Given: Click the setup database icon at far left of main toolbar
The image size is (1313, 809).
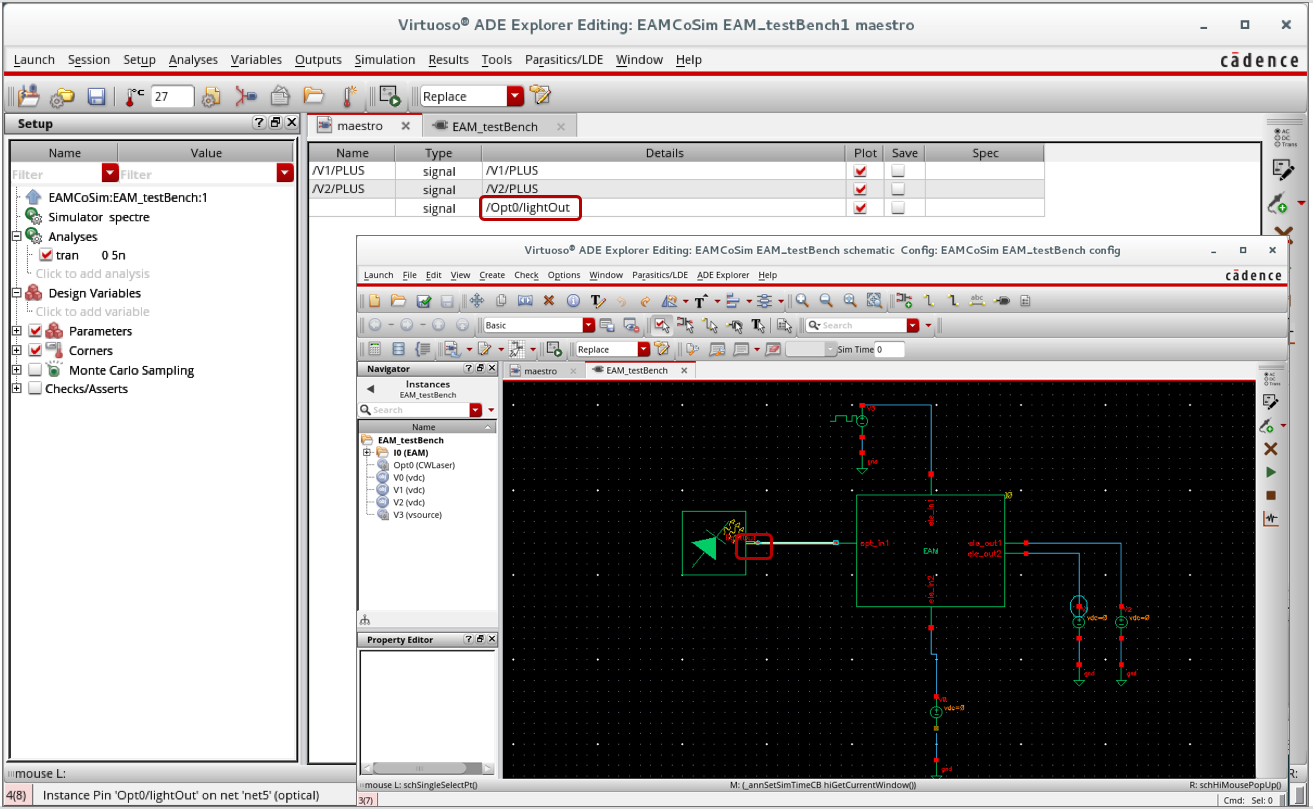Looking at the screenshot, I should [28, 96].
